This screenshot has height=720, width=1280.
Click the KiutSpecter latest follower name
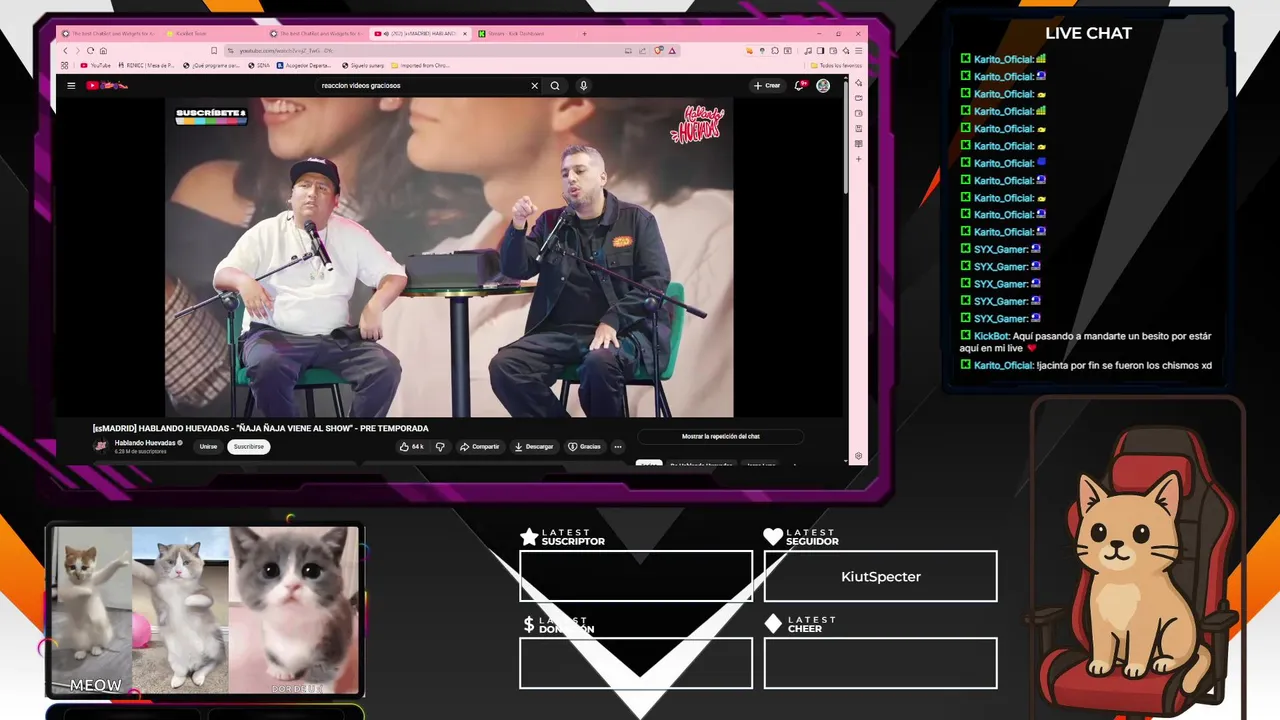click(881, 577)
